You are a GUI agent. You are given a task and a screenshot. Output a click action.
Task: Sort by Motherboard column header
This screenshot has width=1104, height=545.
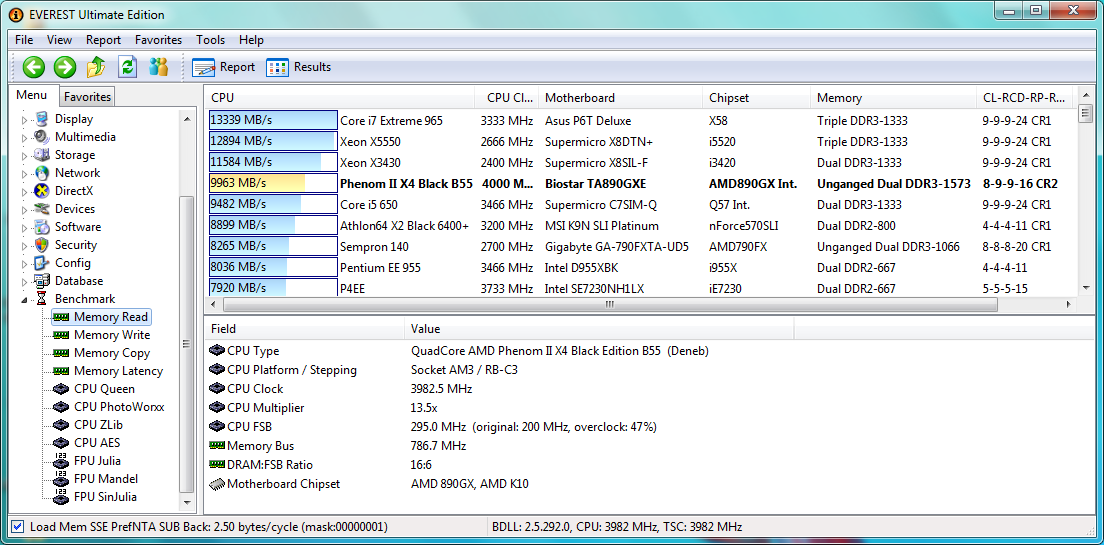click(x=620, y=98)
